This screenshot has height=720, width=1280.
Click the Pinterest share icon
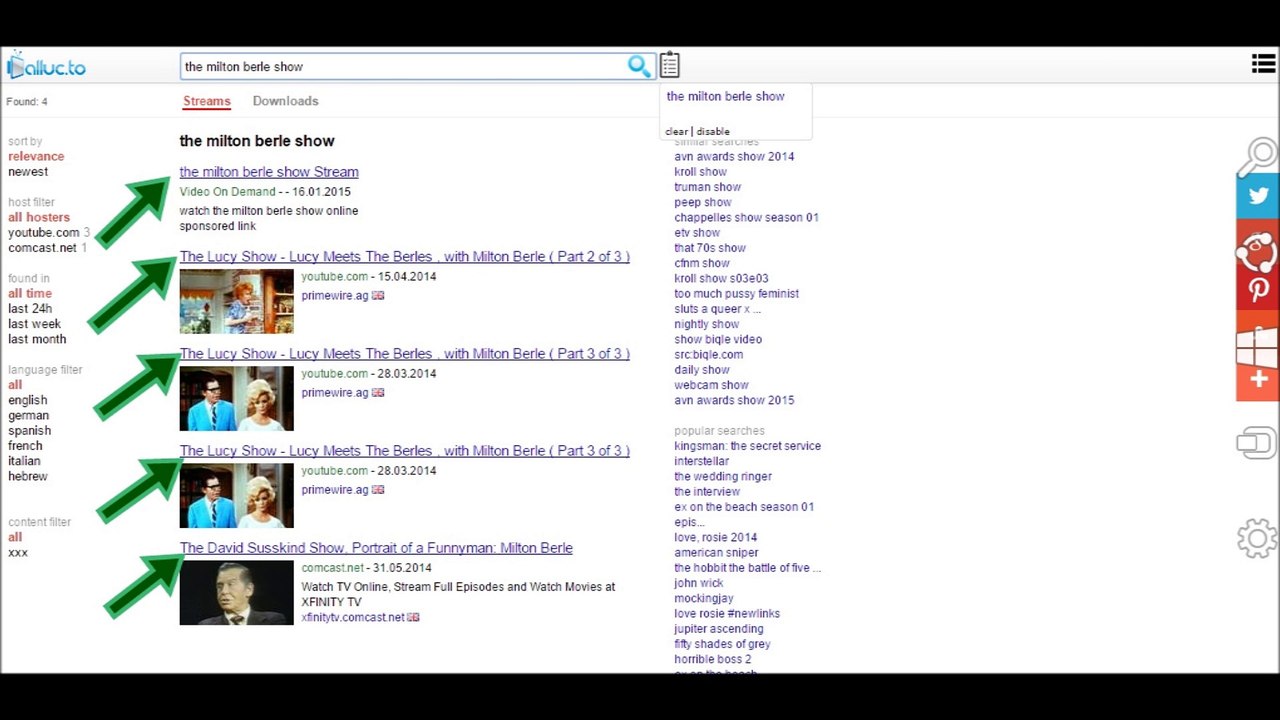tap(1258, 290)
